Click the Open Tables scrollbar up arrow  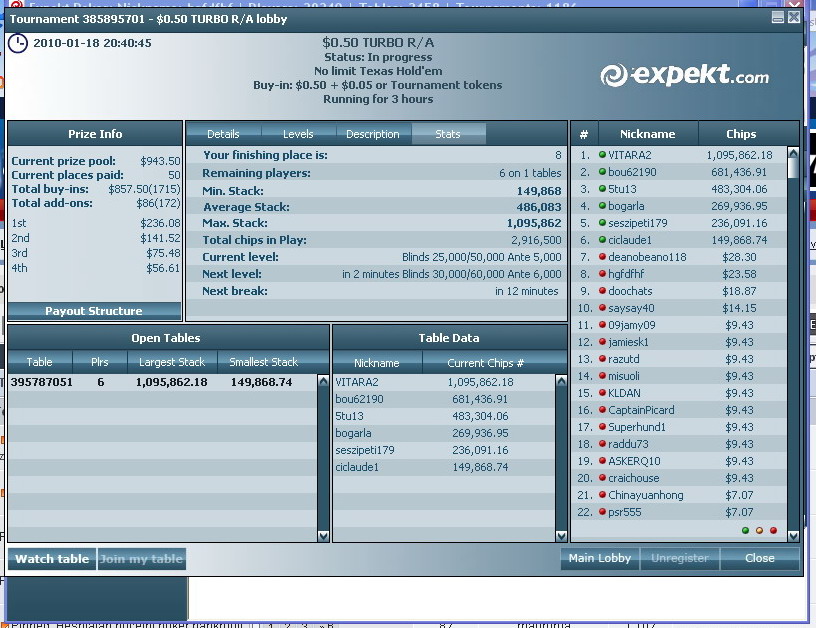click(323, 381)
